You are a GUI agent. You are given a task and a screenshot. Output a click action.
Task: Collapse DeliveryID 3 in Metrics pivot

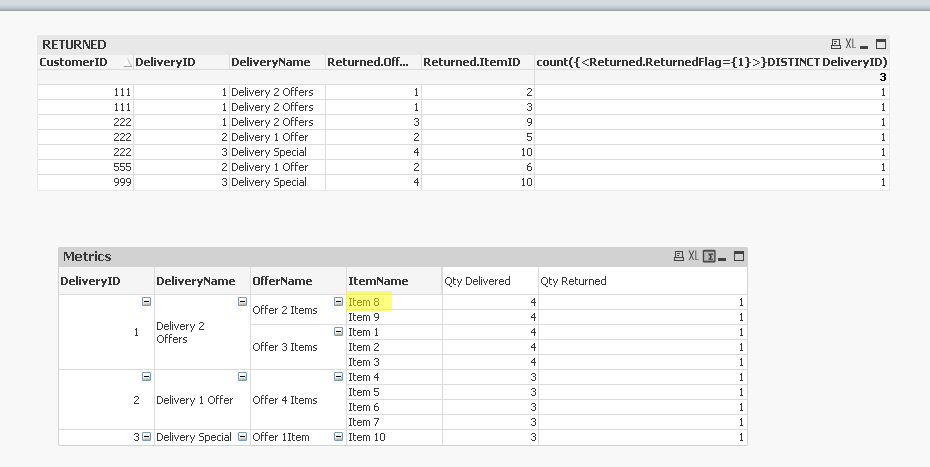pos(146,437)
